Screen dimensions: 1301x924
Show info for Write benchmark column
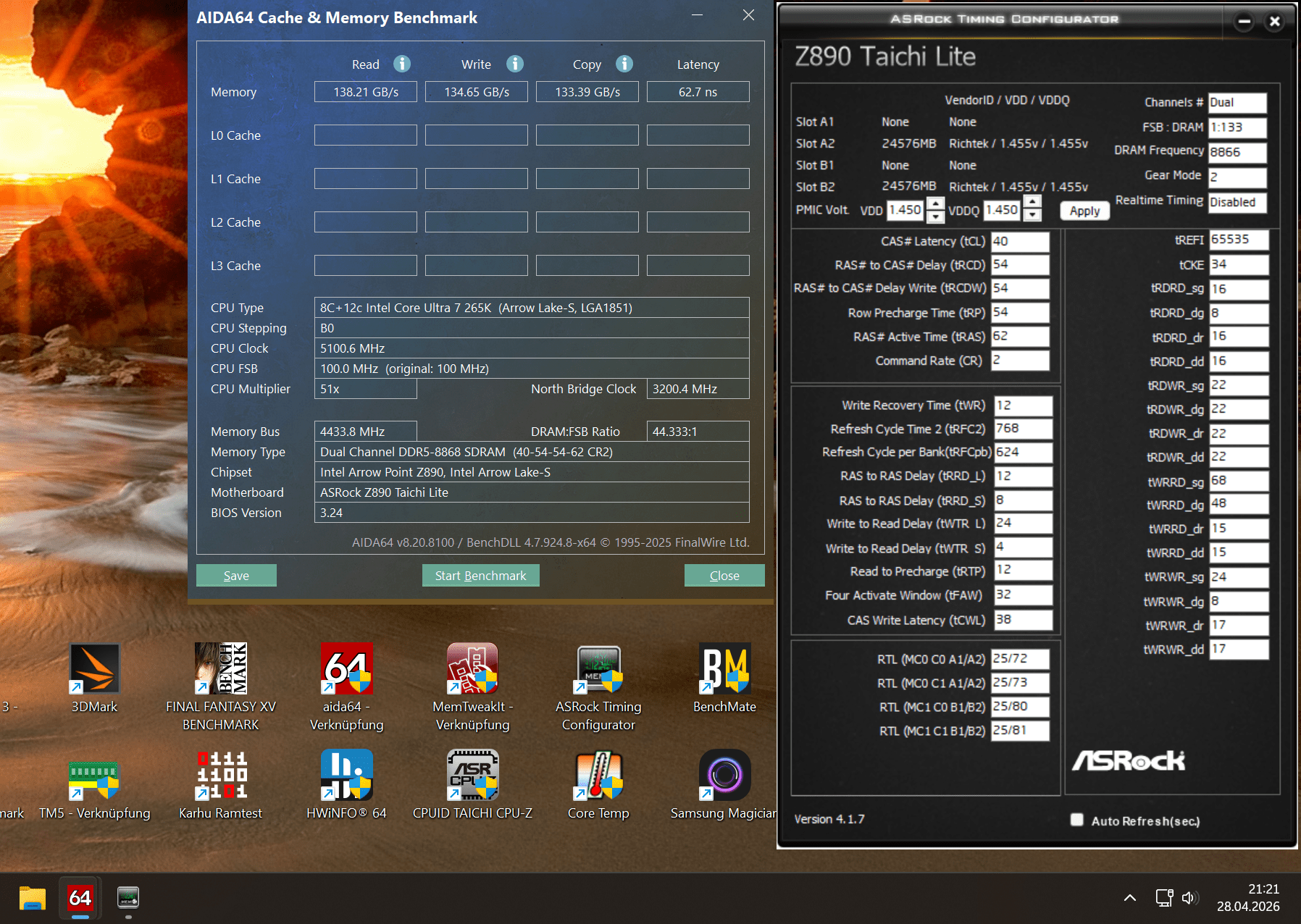coord(515,64)
